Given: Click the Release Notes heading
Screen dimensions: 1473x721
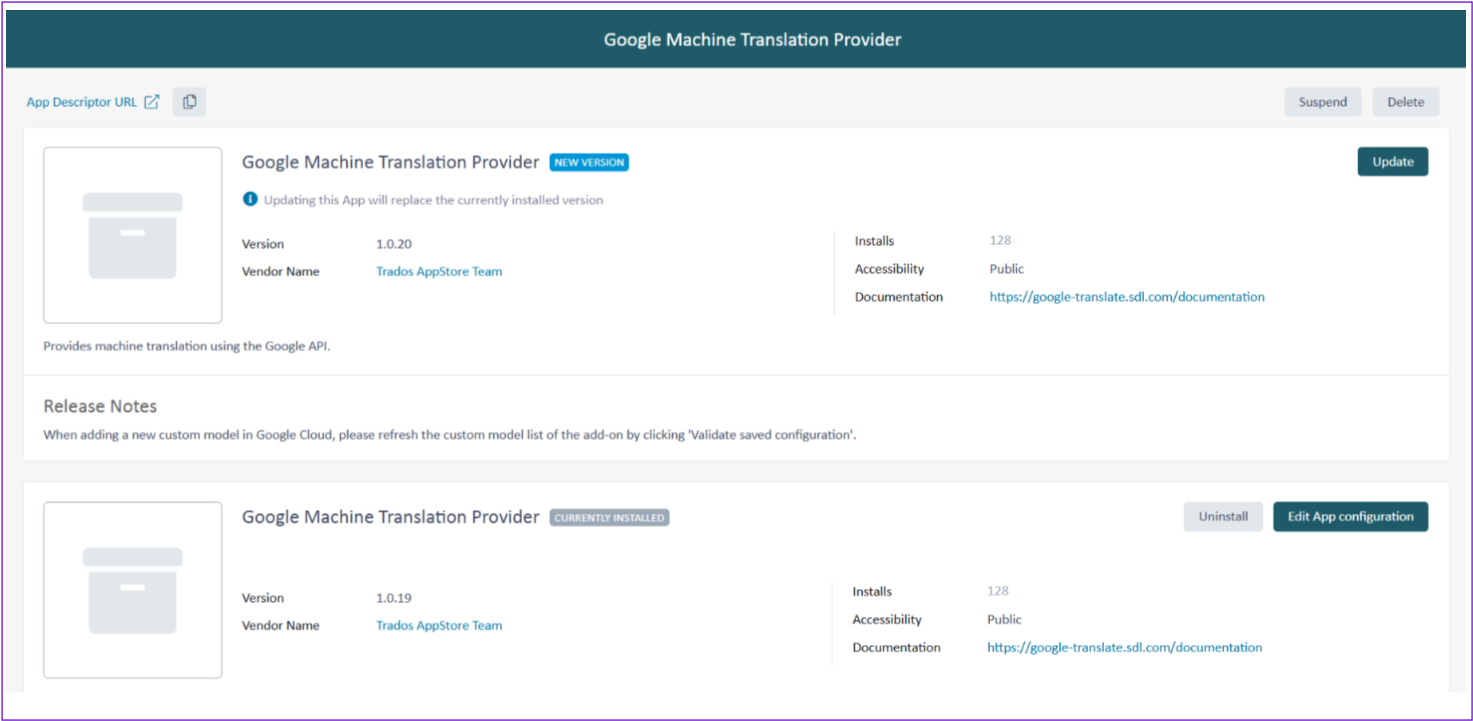Looking at the screenshot, I should tap(100, 406).
